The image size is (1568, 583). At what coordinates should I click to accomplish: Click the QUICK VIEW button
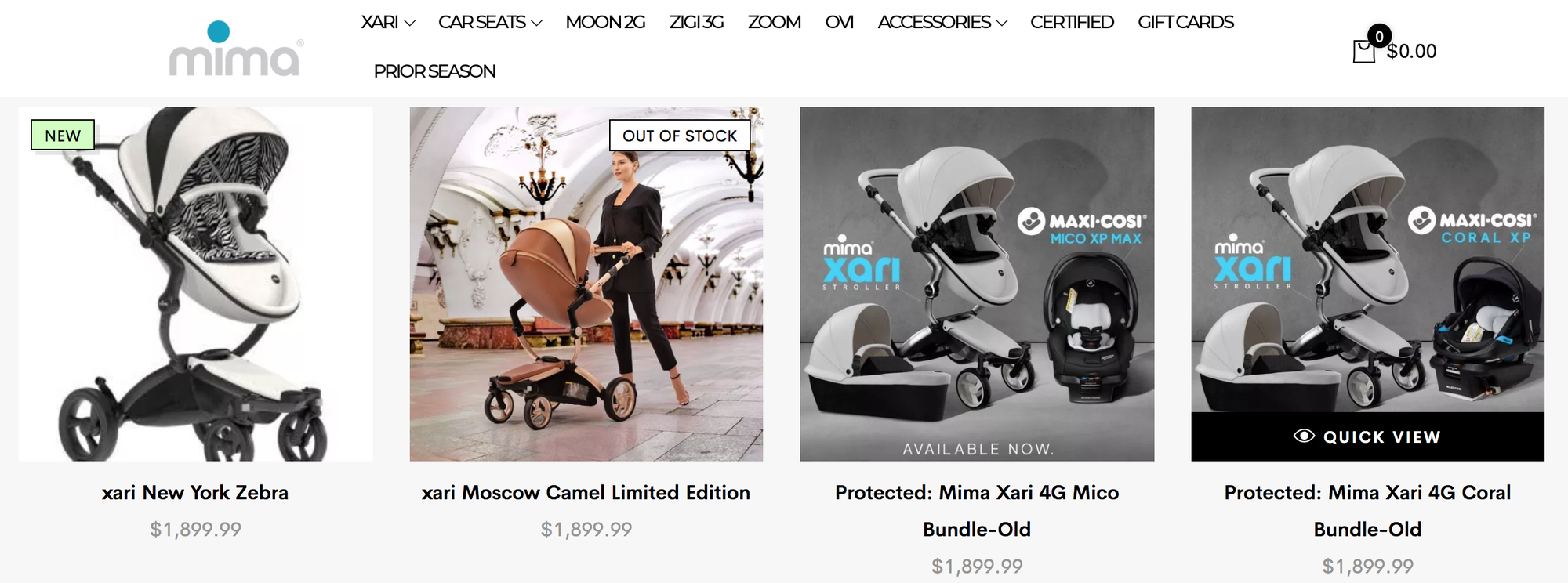tap(1367, 436)
